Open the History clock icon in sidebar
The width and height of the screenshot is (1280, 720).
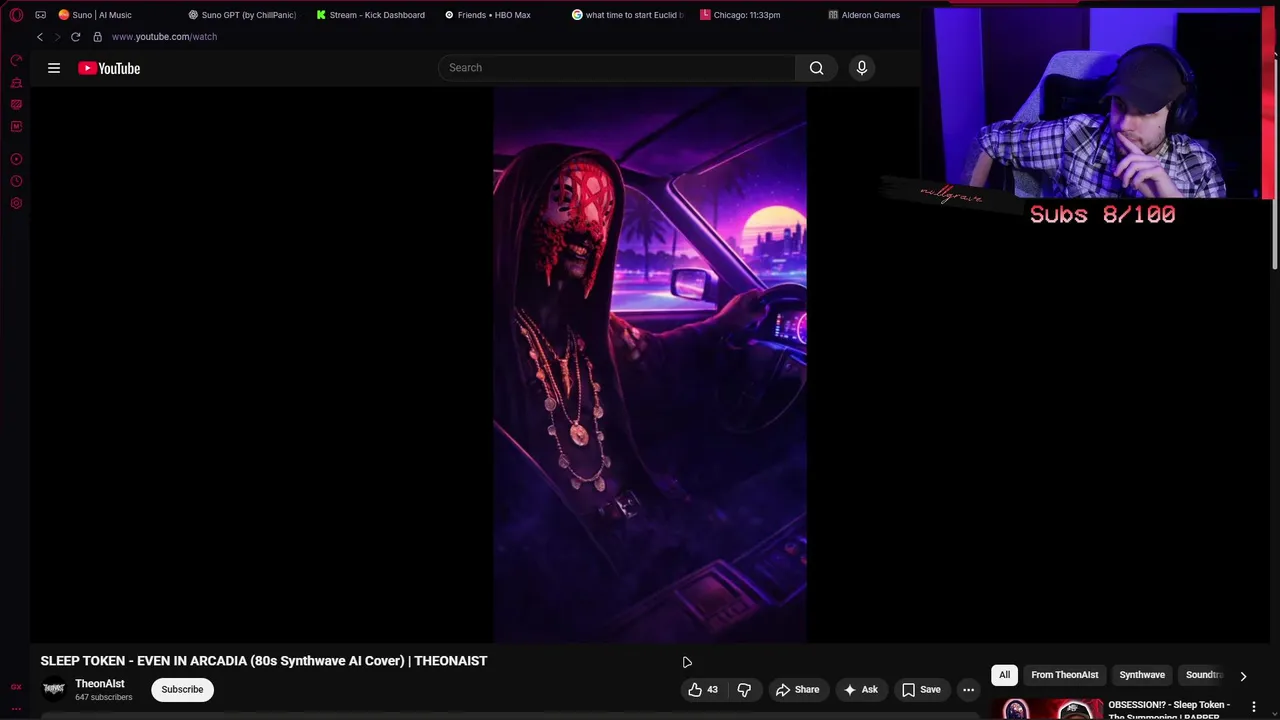16,181
